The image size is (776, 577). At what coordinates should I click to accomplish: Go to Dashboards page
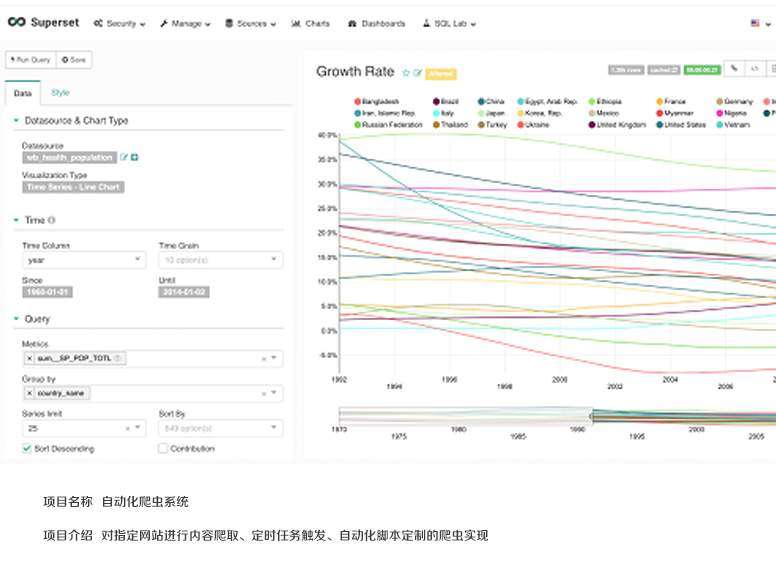(x=377, y=23)
